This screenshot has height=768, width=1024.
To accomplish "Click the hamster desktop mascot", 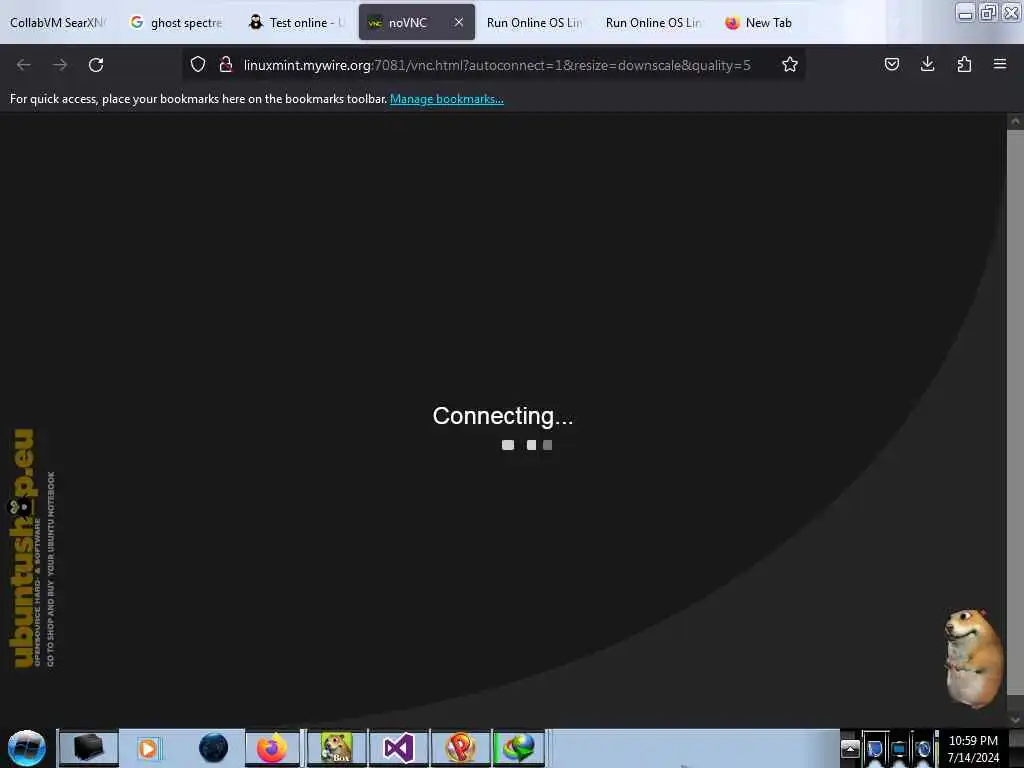I will [973, 658].
